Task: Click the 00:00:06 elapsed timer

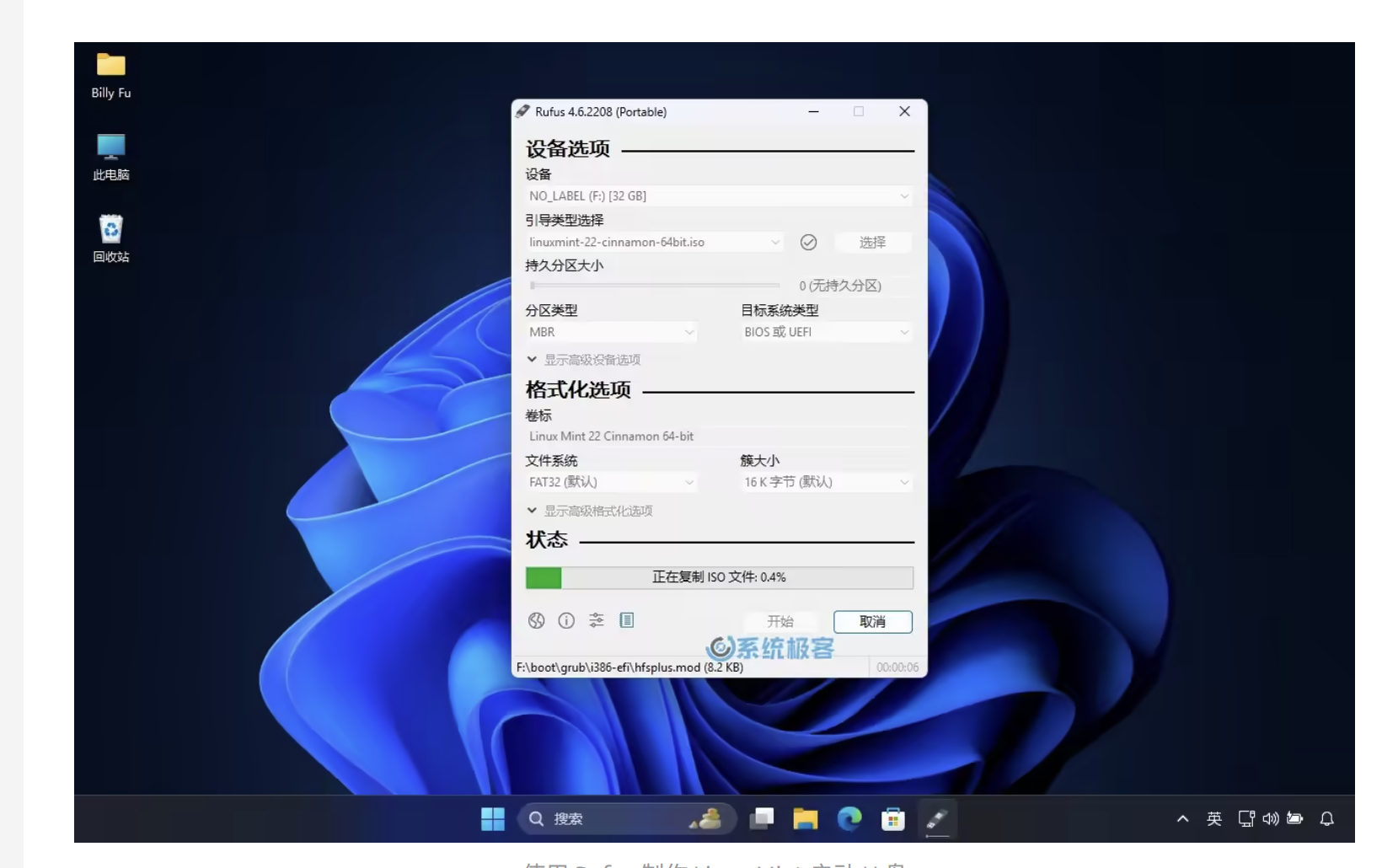Action: point(897,667)
